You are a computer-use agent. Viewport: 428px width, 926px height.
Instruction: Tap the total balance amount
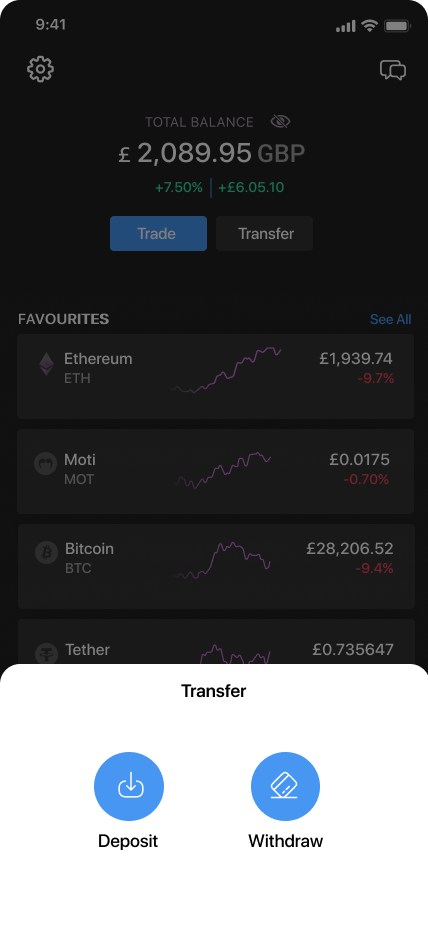tap(212, 154)
